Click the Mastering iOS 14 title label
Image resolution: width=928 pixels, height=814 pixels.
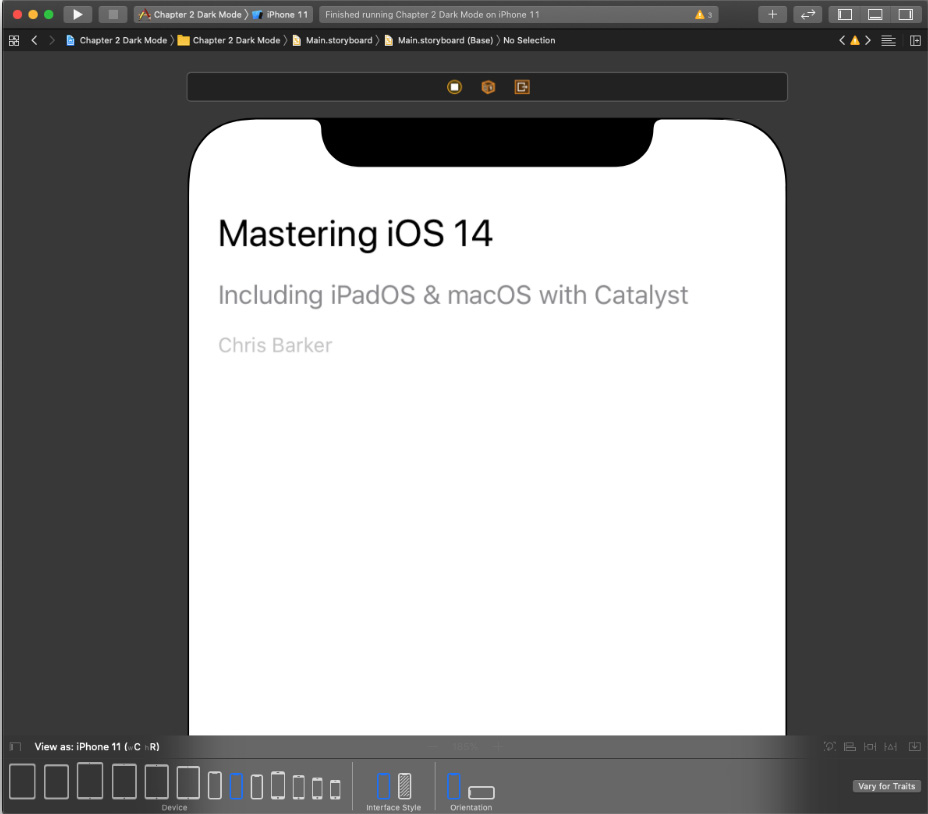(x=355, y=233)
